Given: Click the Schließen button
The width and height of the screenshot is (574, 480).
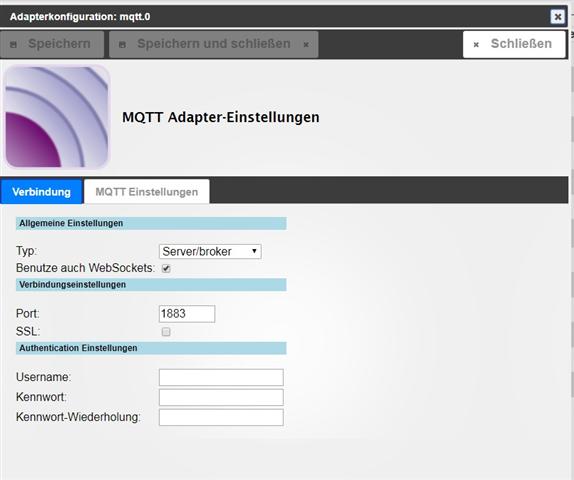Looking at the screenshot, I should click(514, 44).
